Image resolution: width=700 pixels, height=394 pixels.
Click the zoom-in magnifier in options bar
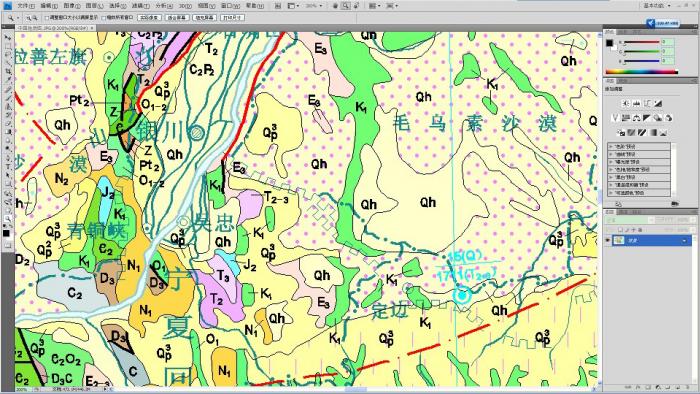coord(28,18)
